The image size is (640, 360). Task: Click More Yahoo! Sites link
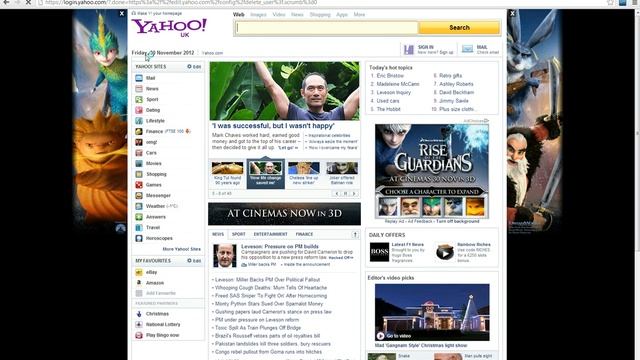[x=182, y=249]
